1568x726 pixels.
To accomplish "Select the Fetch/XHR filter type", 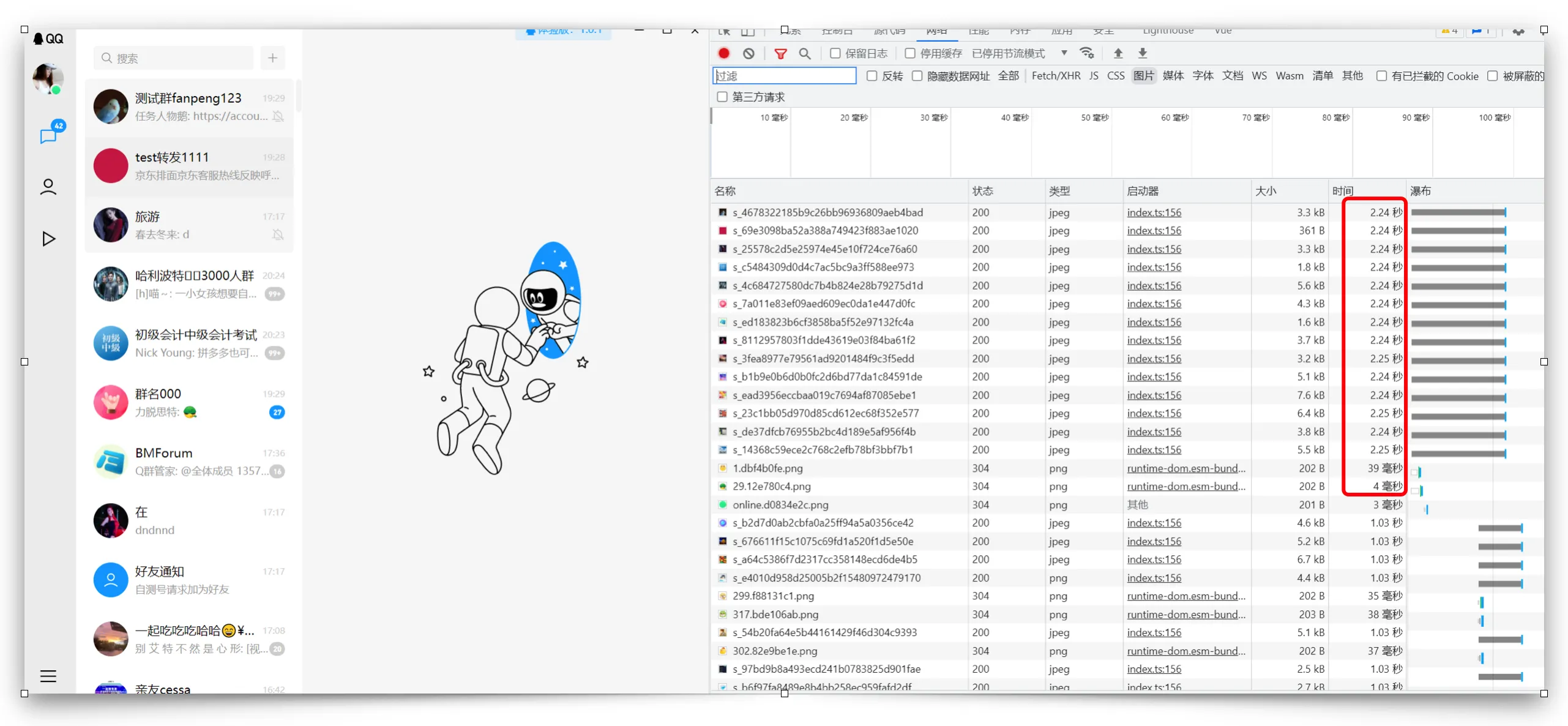I will (1055, 76).
